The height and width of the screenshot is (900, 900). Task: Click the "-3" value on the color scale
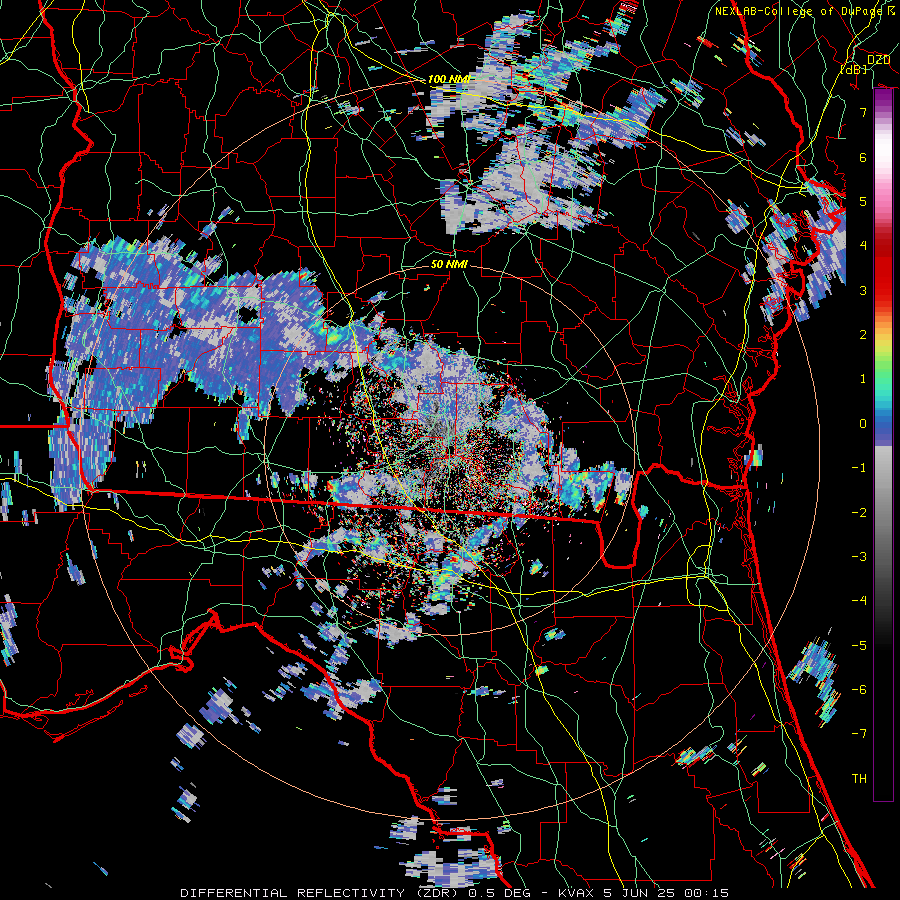click(x=859, y=556)
